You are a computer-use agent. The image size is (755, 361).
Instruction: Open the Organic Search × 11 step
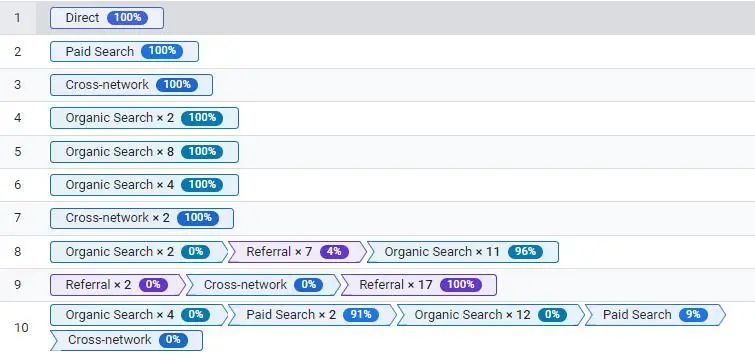click(463, 252)
